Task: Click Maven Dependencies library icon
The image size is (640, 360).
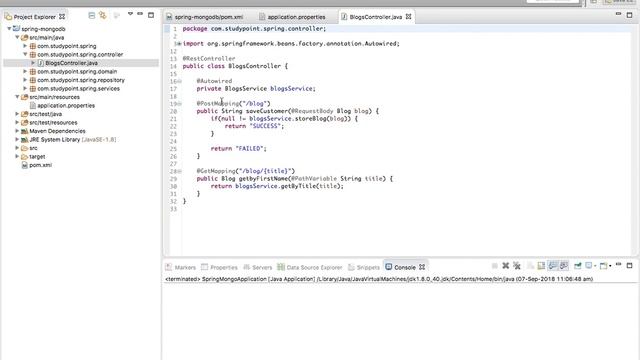Action: [x=24, y=131]
